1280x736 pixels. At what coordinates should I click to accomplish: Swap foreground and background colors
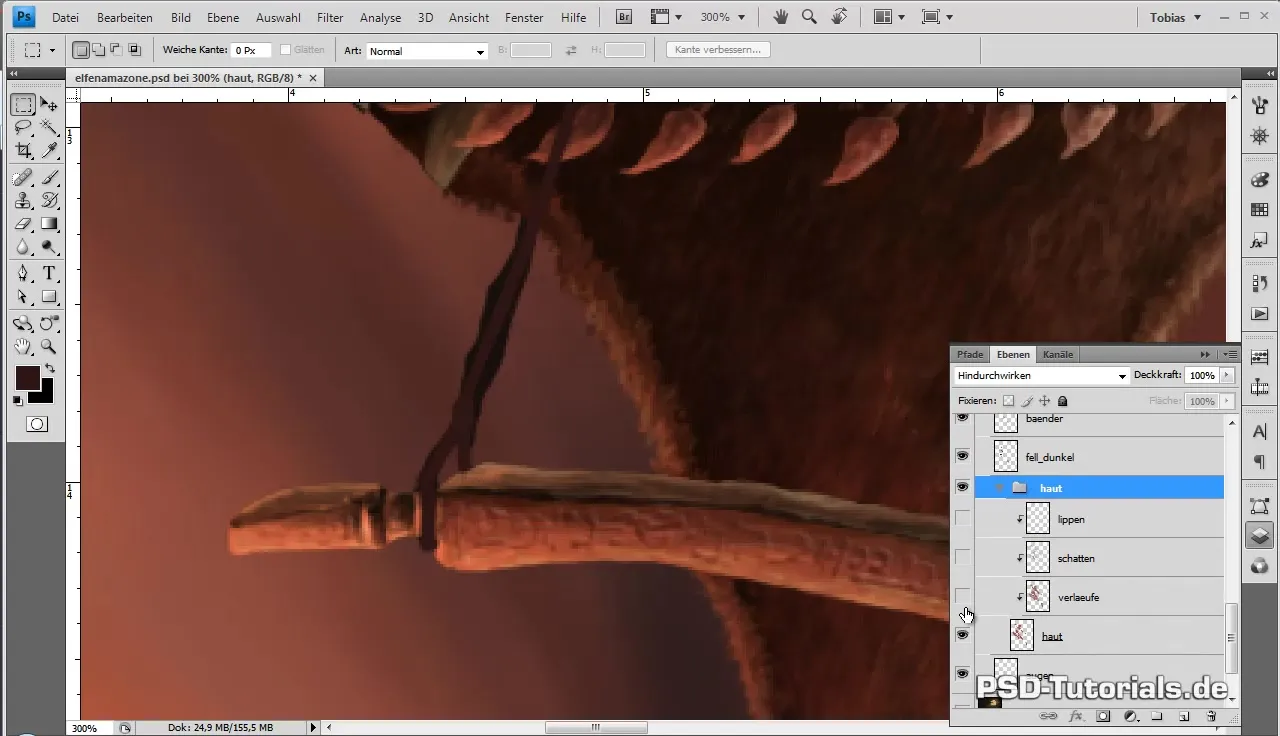click(49, 369)
